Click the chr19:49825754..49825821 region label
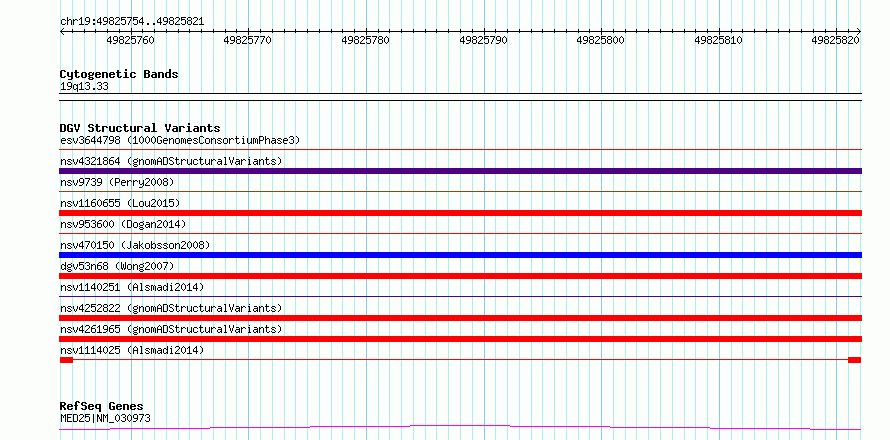The height and width of the screenshot is (440, 890). pos(132,22)
